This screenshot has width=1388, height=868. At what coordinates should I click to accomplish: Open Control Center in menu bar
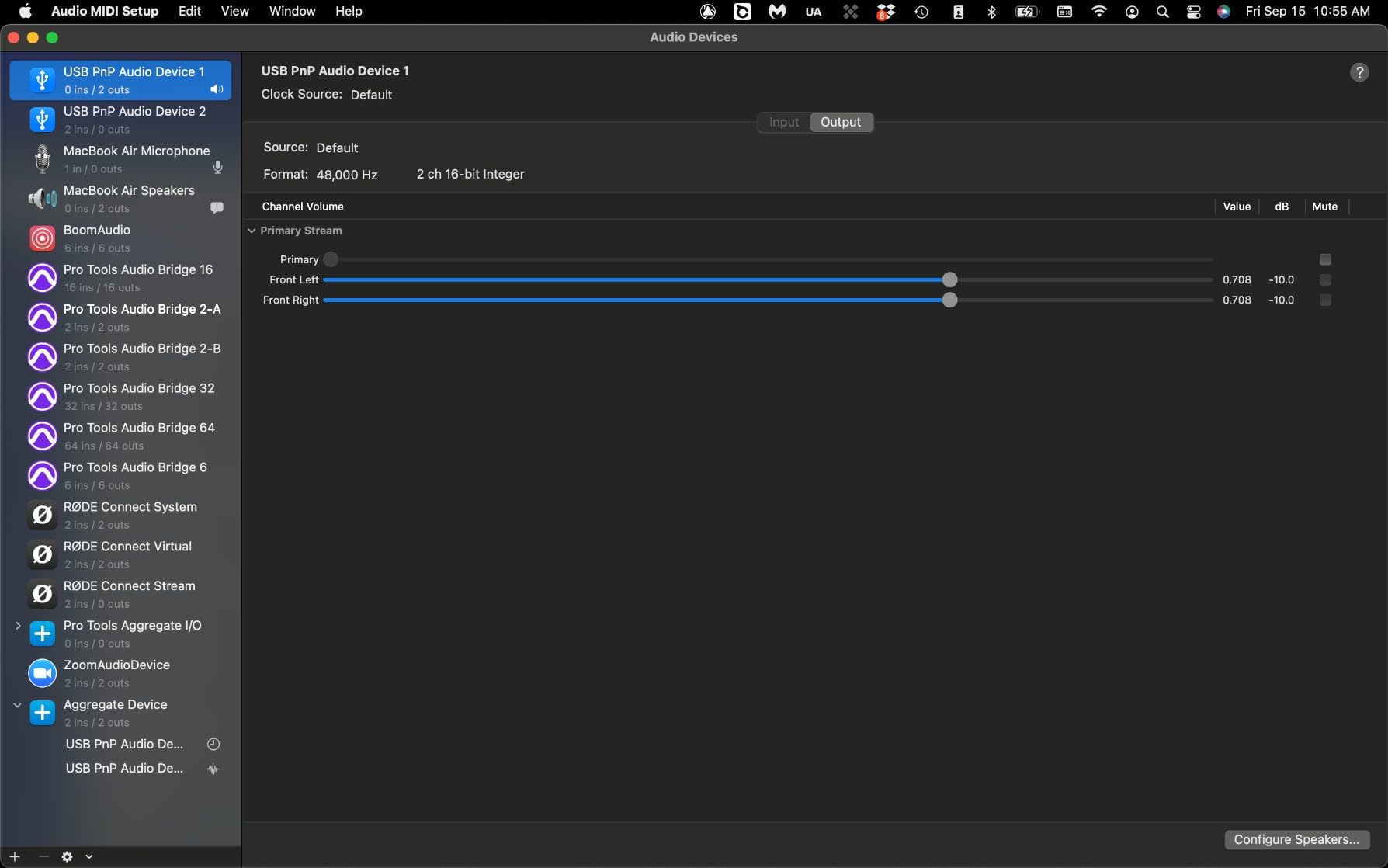(x=1194, y=12)
